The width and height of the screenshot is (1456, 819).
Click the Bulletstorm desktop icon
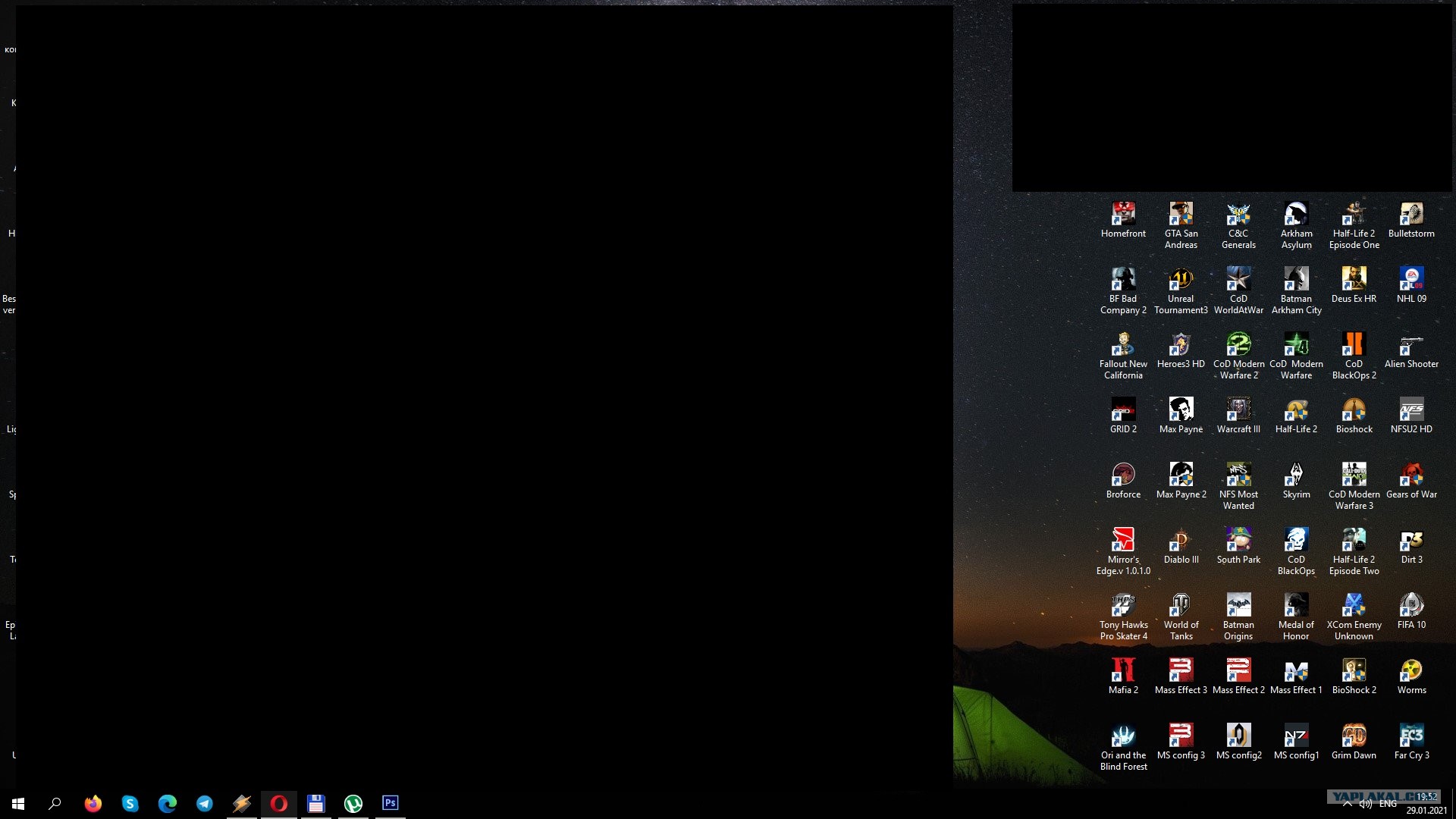[x=1411, y=220]
